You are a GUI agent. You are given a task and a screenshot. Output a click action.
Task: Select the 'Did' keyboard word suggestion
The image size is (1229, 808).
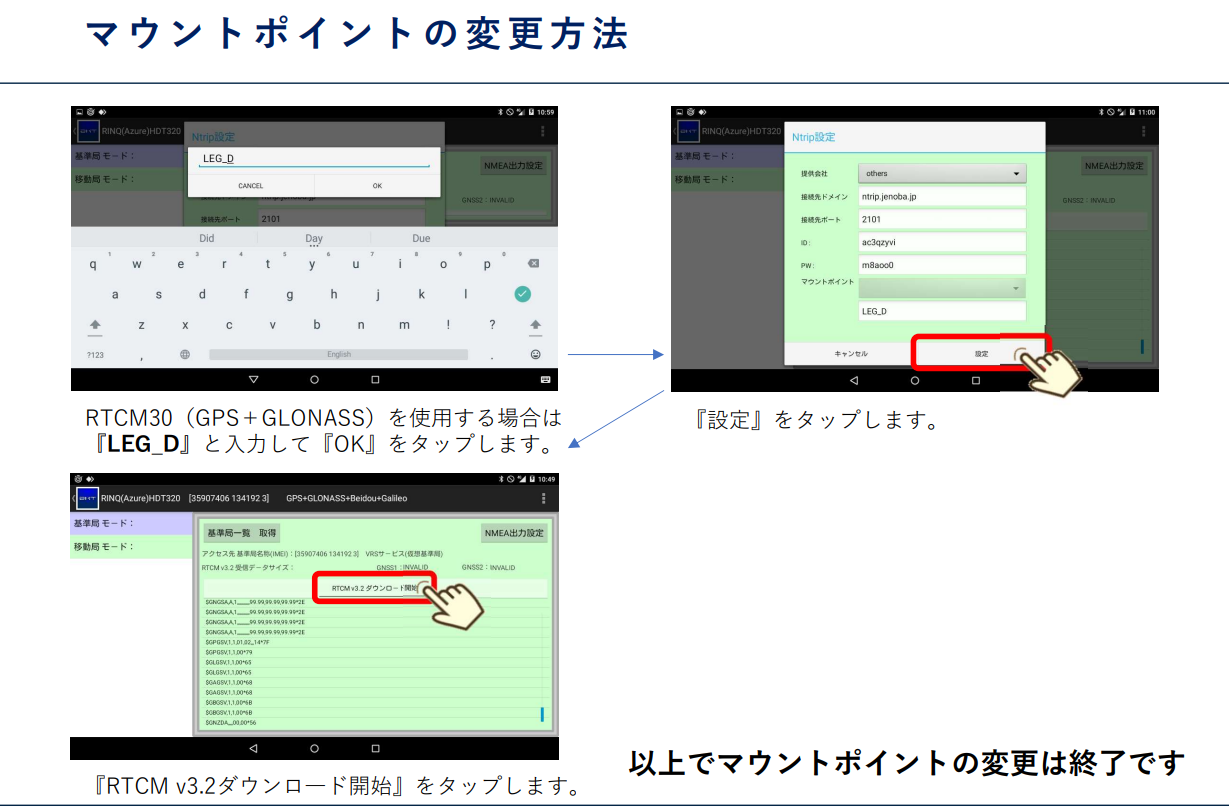(206, 239)
